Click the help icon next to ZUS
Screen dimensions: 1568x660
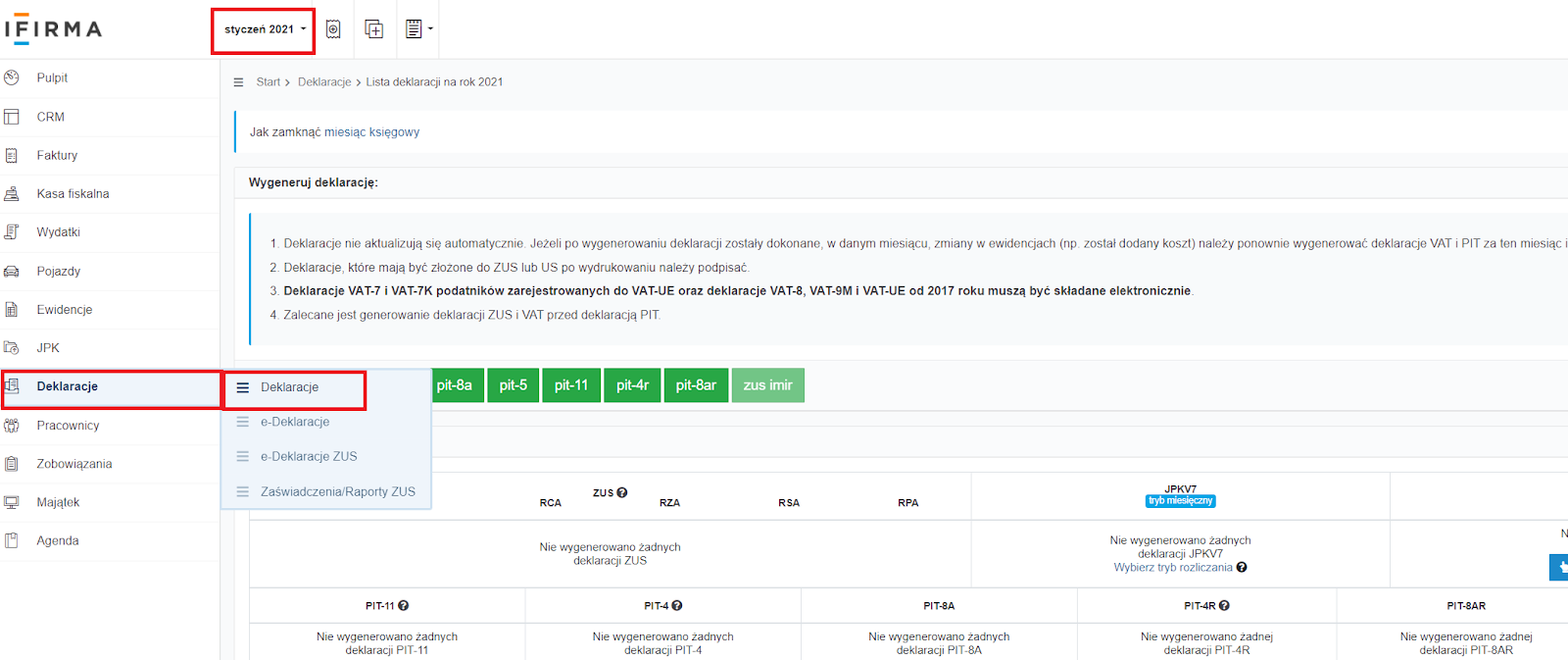622,493
